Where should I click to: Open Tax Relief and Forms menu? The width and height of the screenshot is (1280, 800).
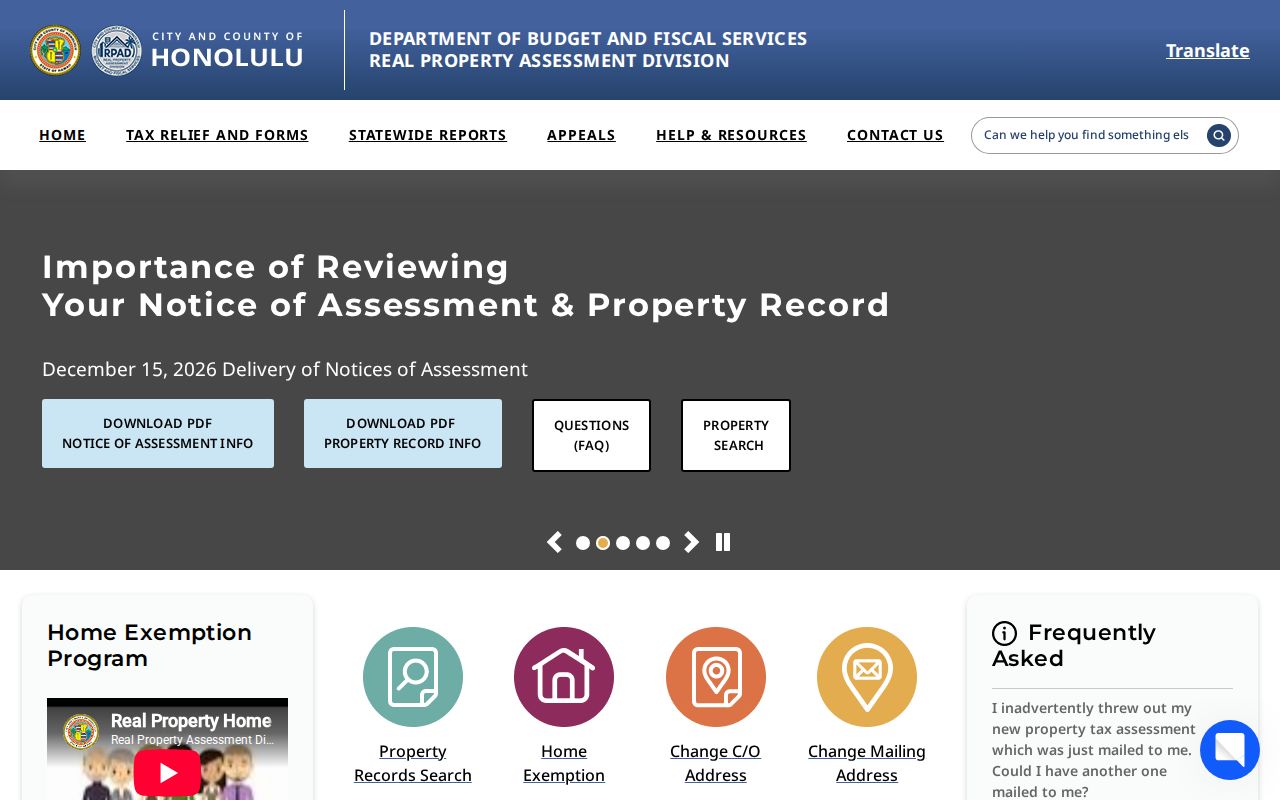217,135
